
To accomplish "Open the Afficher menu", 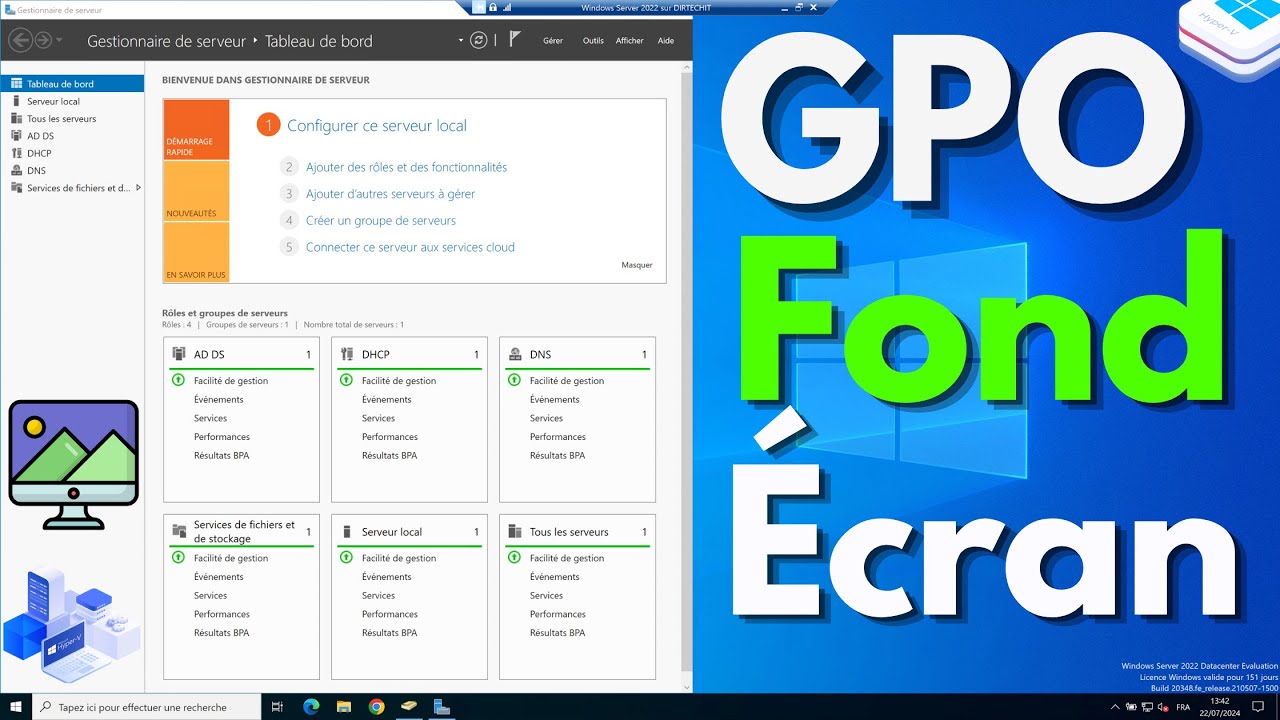I will [630, 41].
